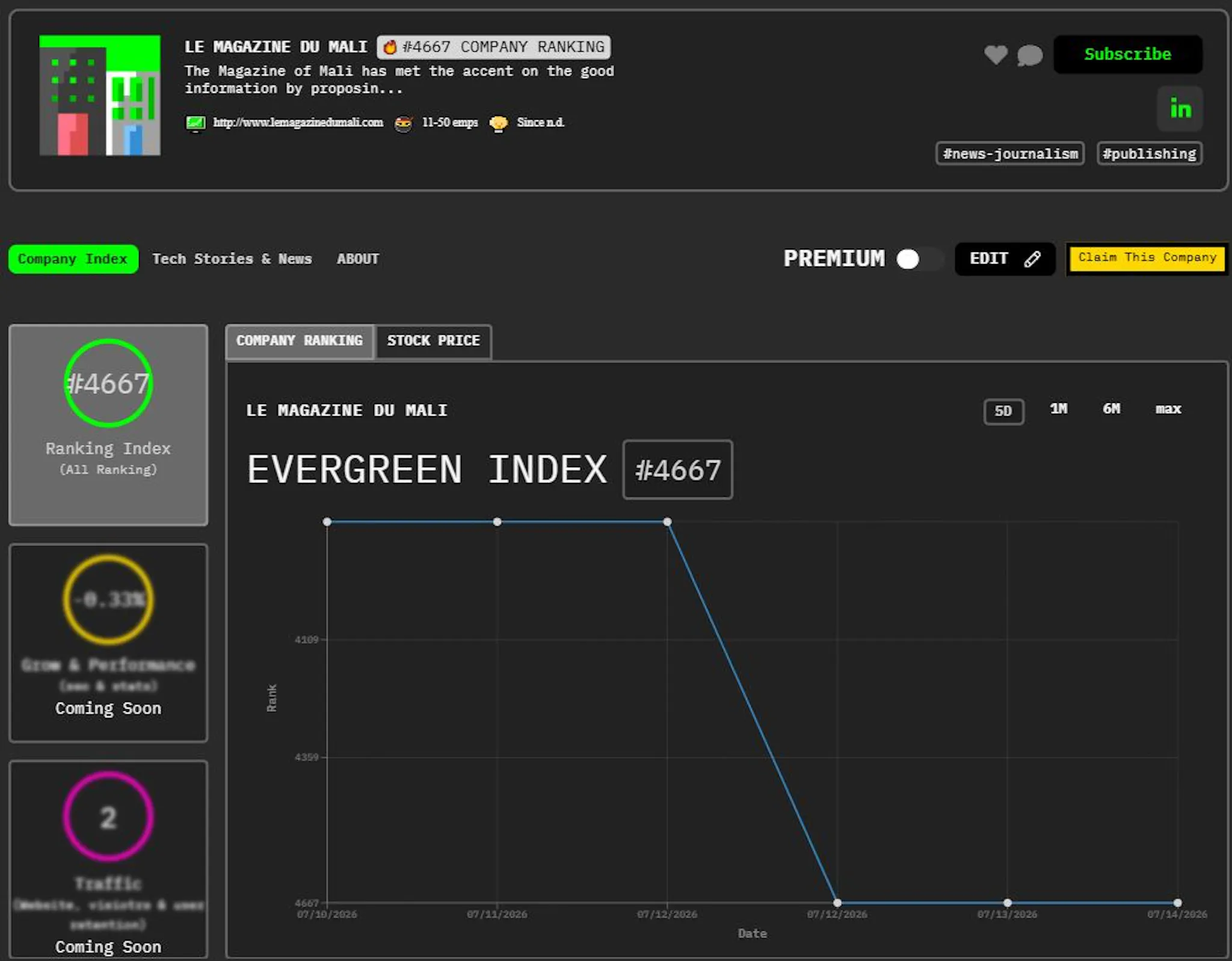Show the max chart range
Screen dimensions: 1232x961
click(1168, 410)
